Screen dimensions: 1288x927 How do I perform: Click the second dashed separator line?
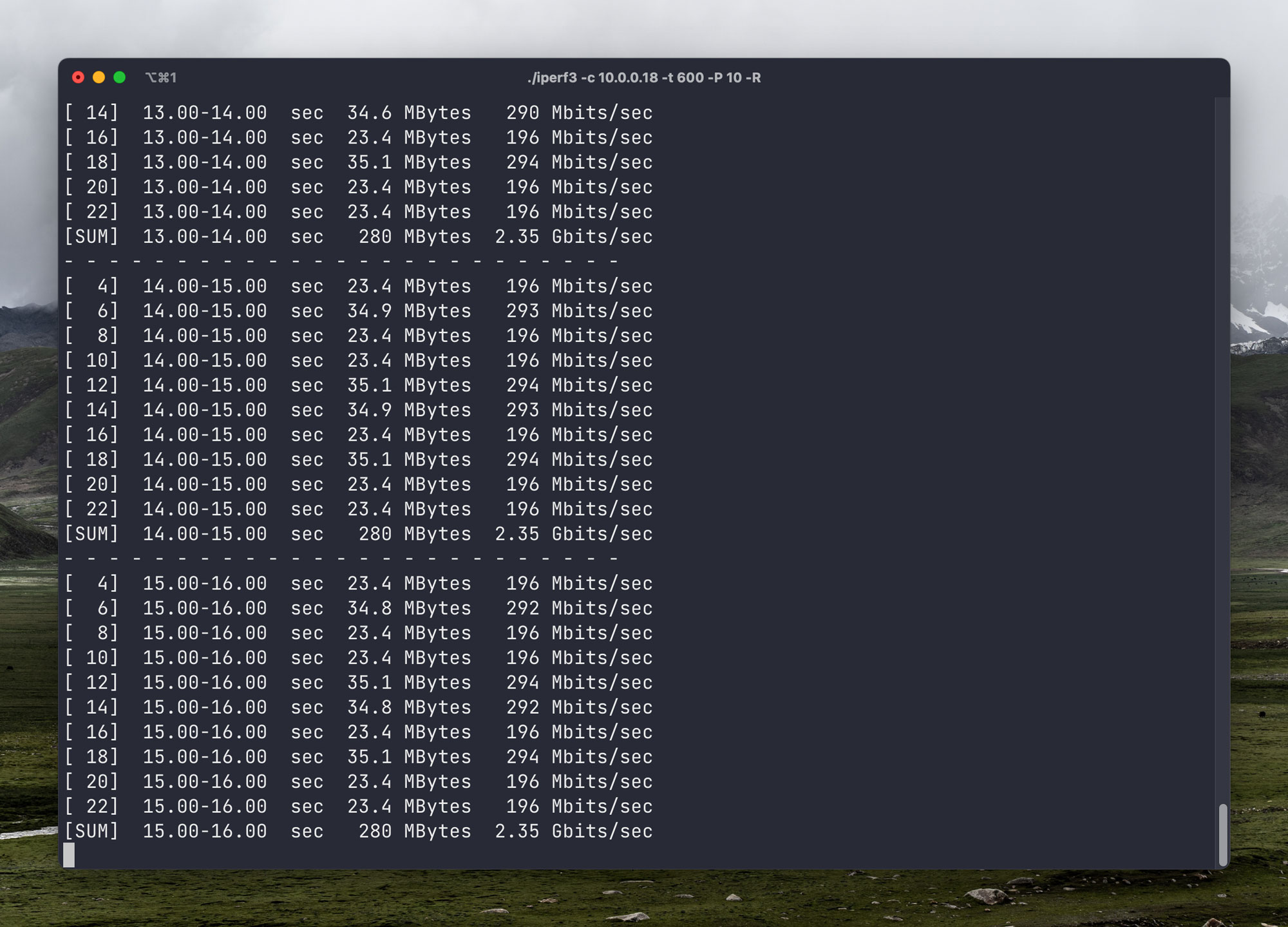click(x=341, y=559)
